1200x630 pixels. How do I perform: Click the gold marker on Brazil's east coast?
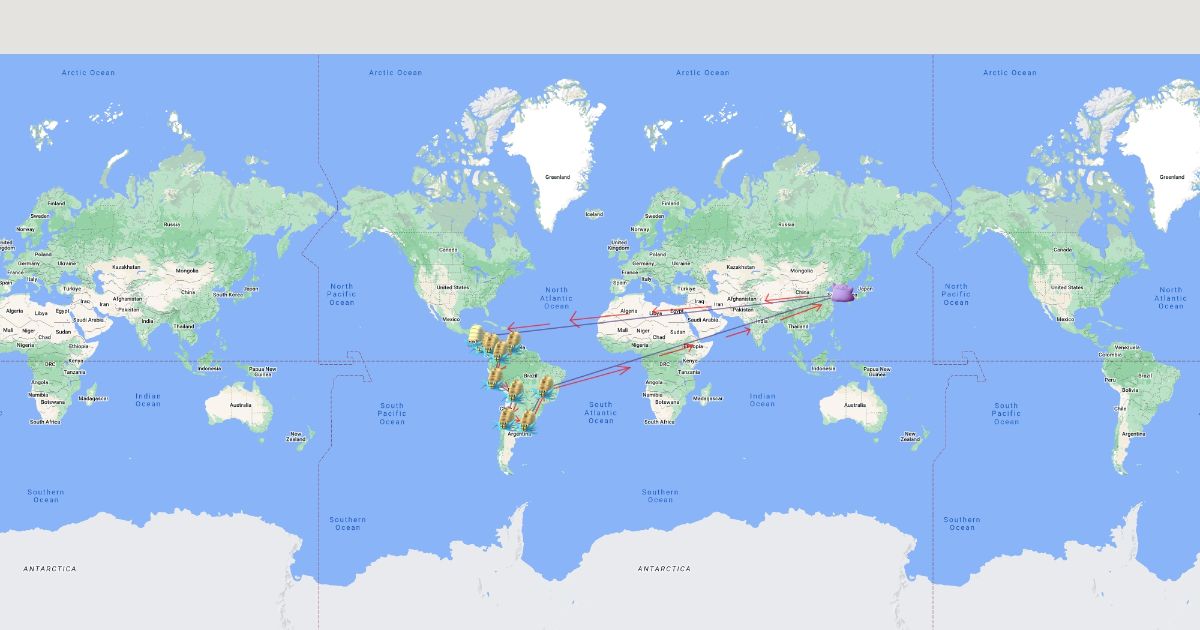[x=546, y=384]
